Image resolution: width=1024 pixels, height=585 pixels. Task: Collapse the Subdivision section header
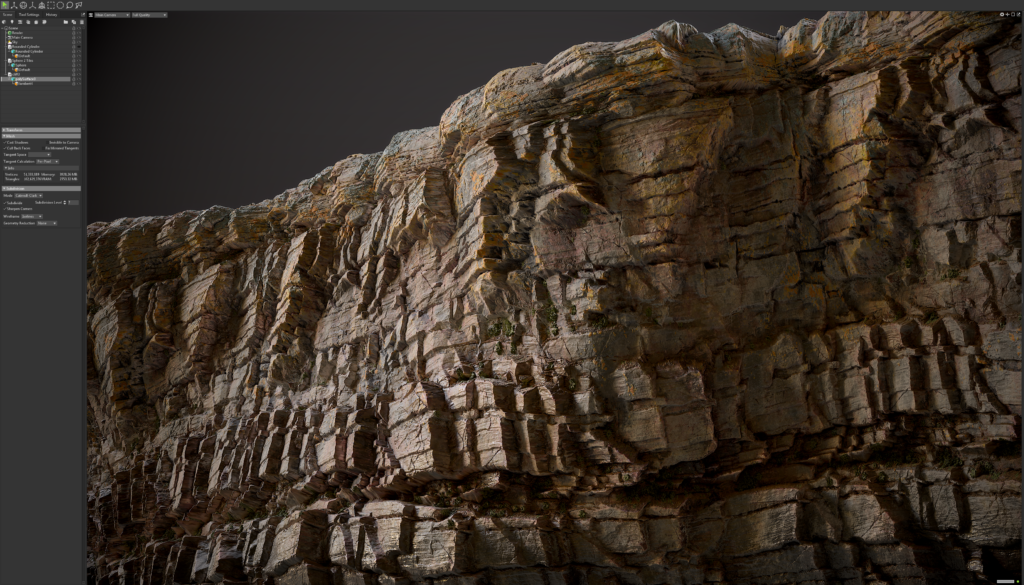click(41, 189)
